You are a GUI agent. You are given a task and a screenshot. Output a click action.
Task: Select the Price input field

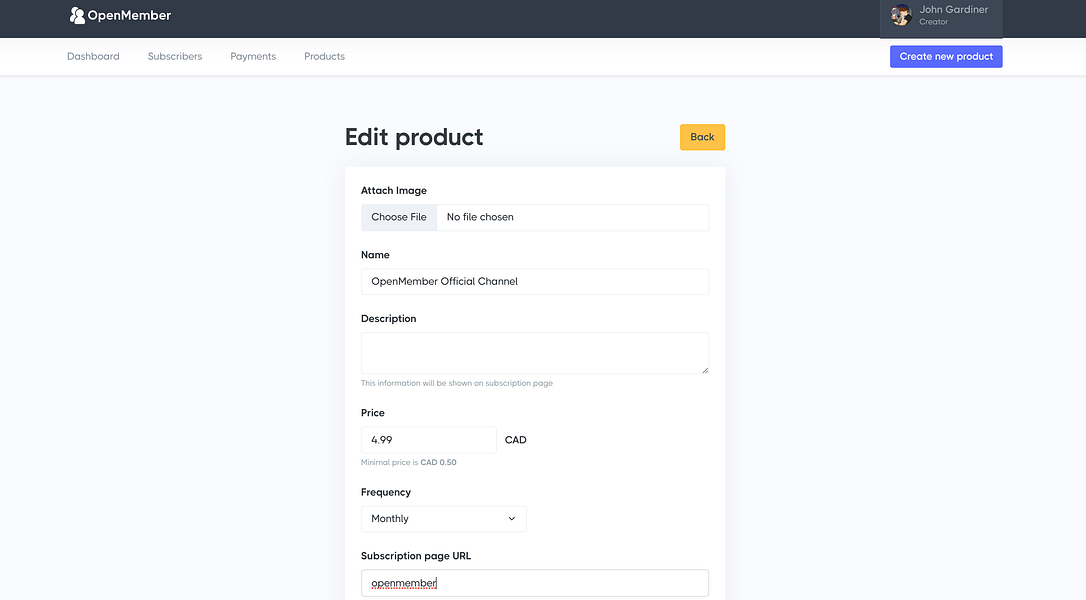click(x=429, y=440)
